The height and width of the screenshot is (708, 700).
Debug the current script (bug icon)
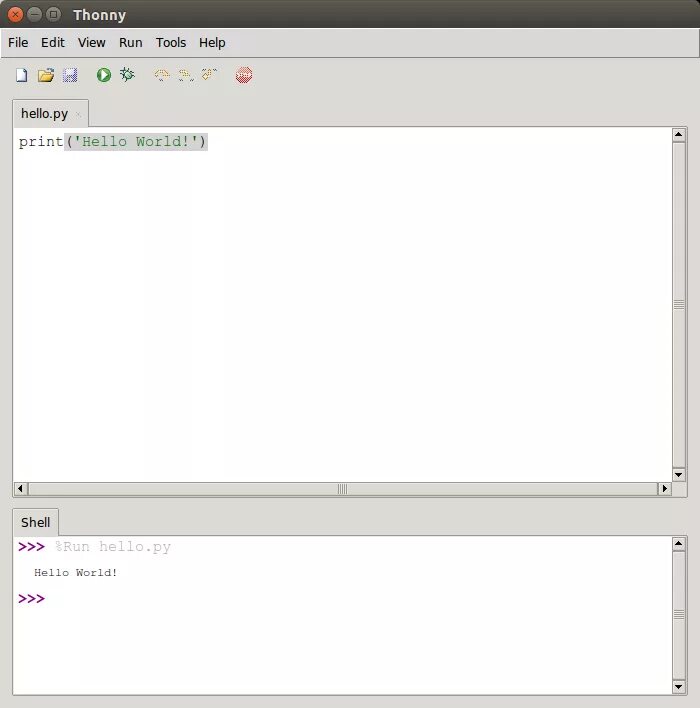click(127, 75)
